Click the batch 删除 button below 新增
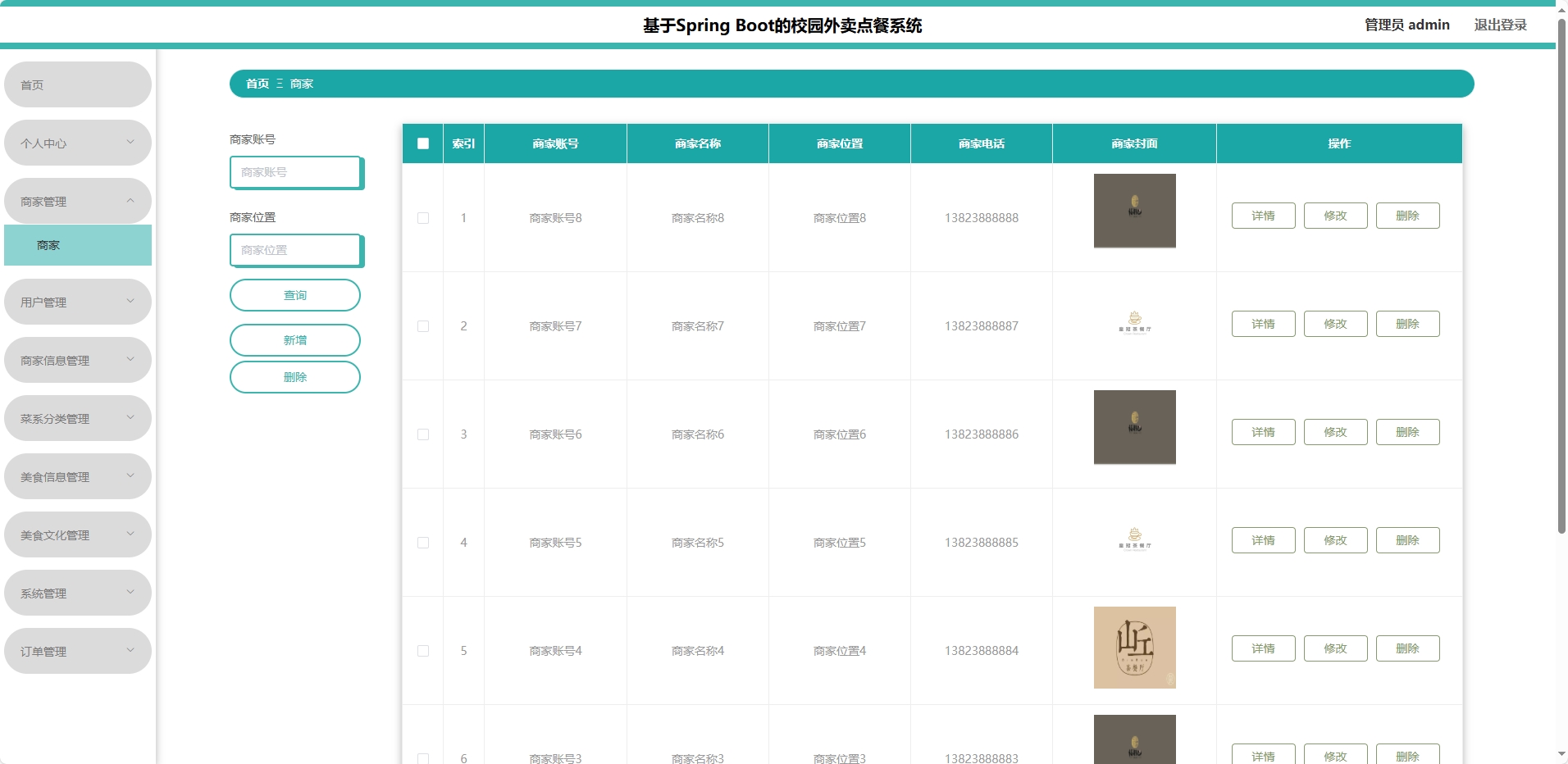 [x=295, y=377]
